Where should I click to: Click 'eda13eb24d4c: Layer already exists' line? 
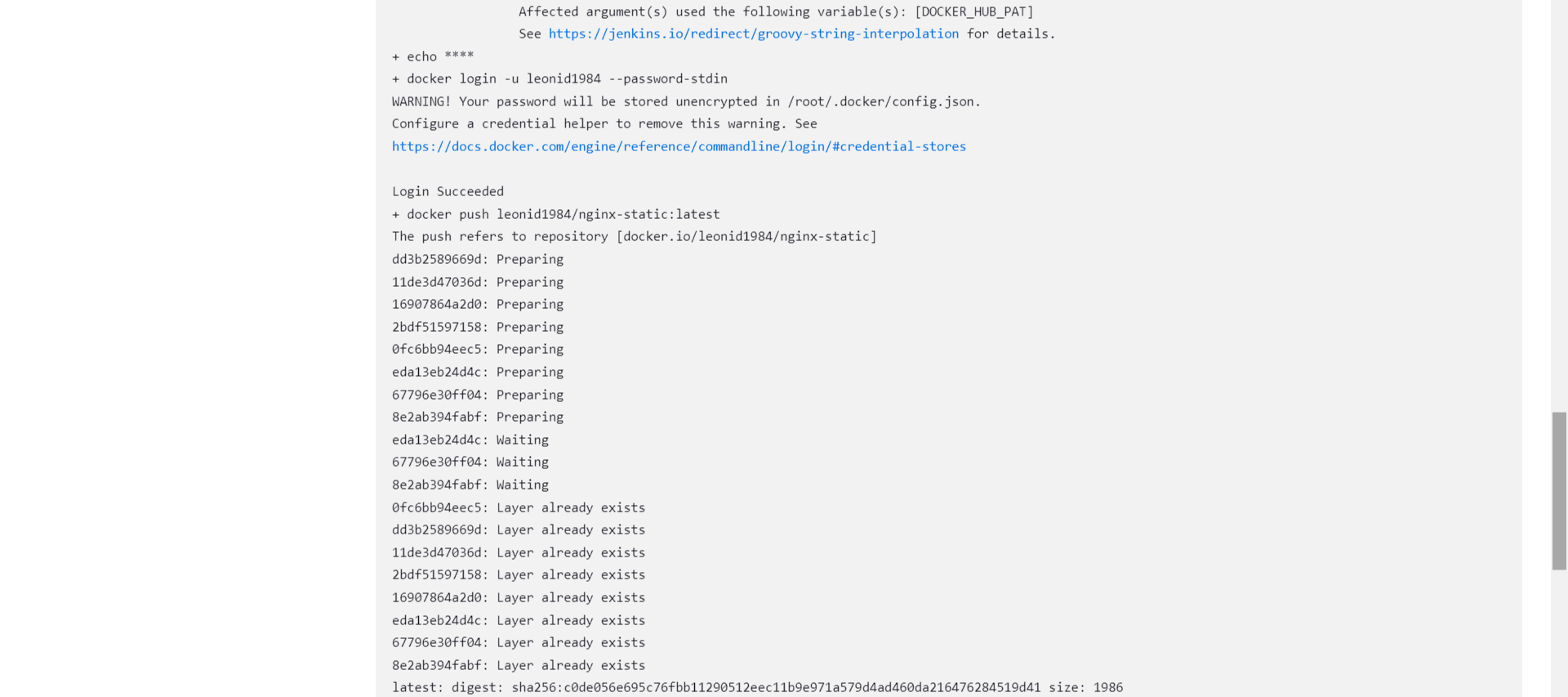pos(519,620)
